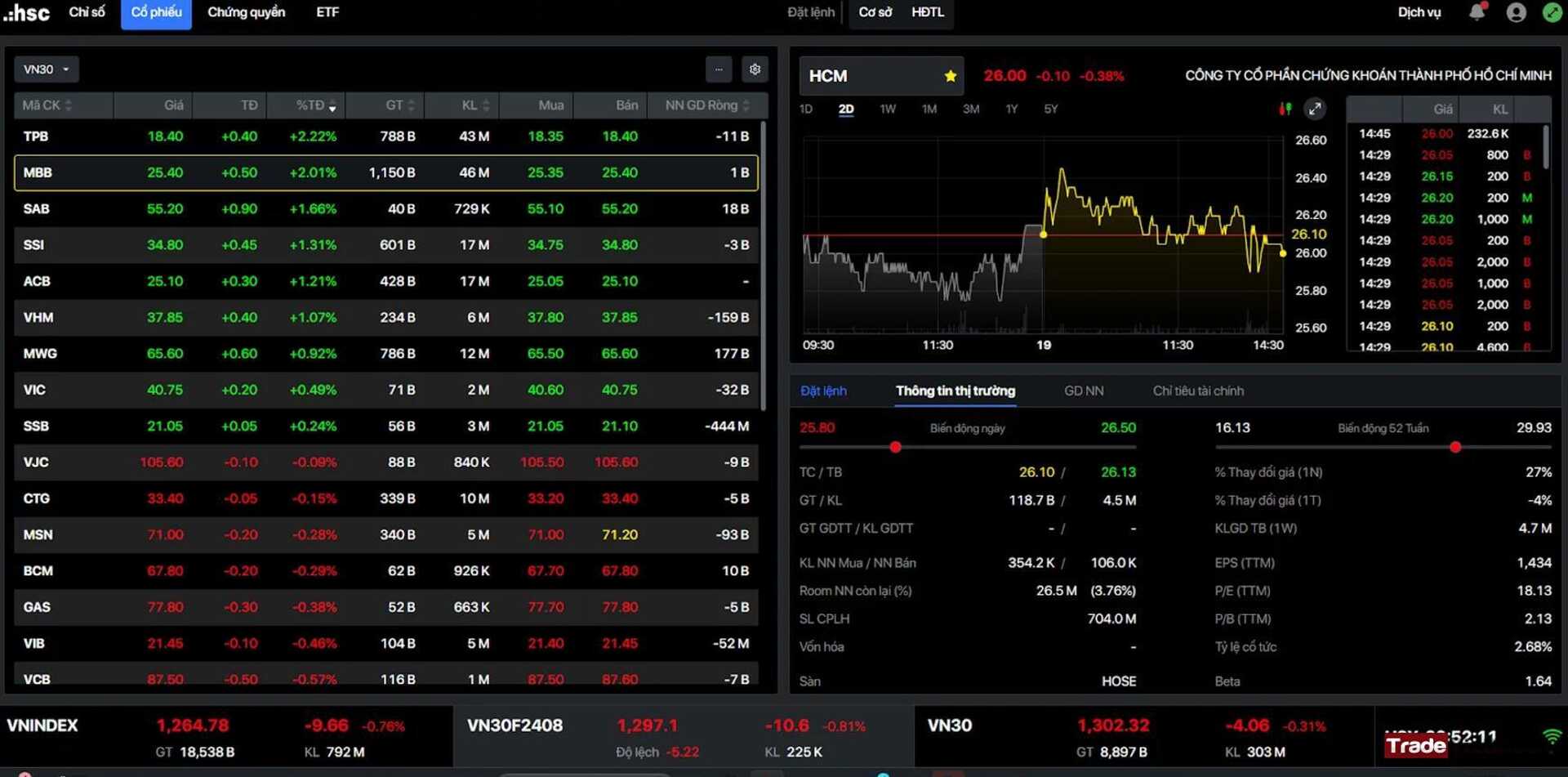
Task: Switch to the ETF tab
Action: coord(327,12)
